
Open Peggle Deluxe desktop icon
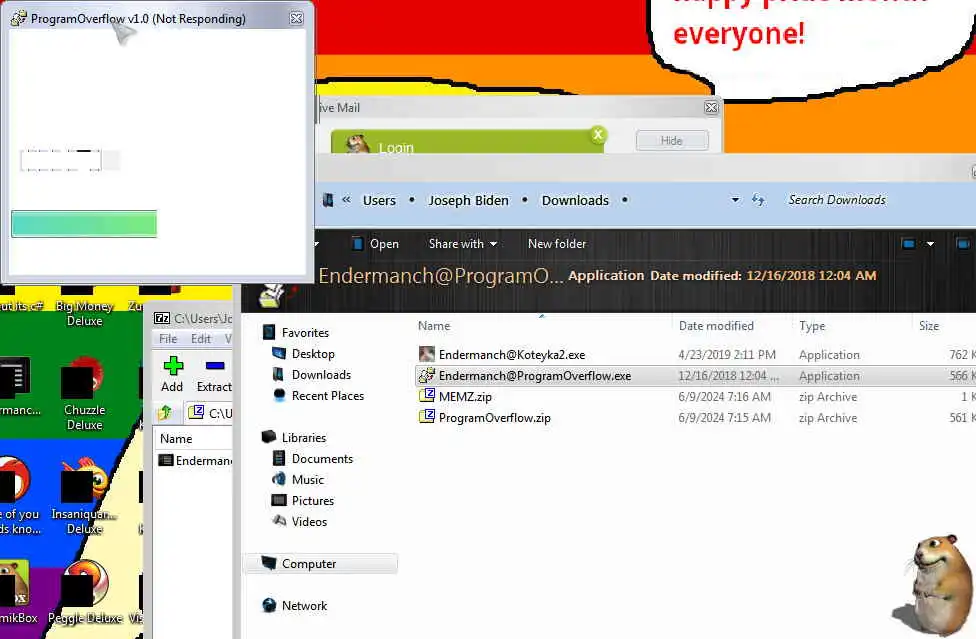85,591
